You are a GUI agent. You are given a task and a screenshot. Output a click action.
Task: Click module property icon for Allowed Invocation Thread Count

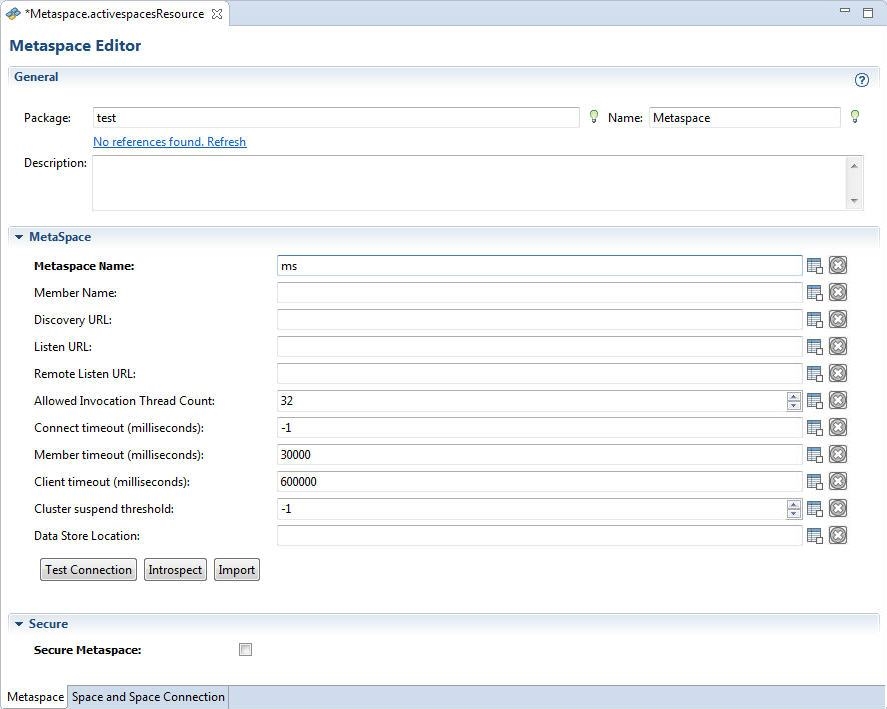tap(815, 401)
